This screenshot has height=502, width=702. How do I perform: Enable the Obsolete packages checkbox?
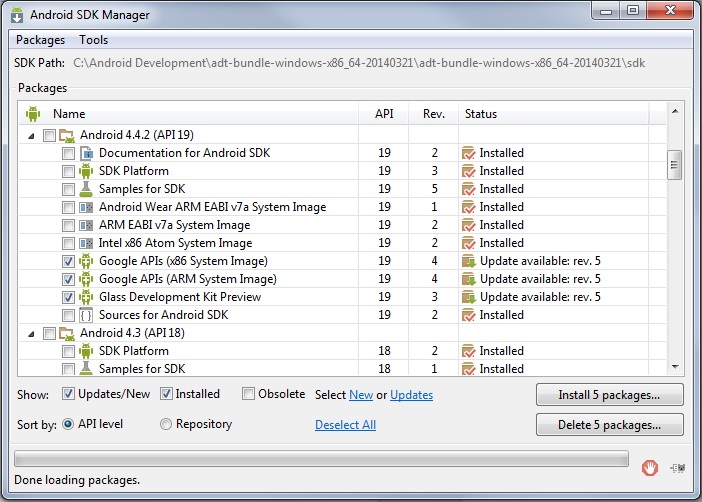pos(248,394)
